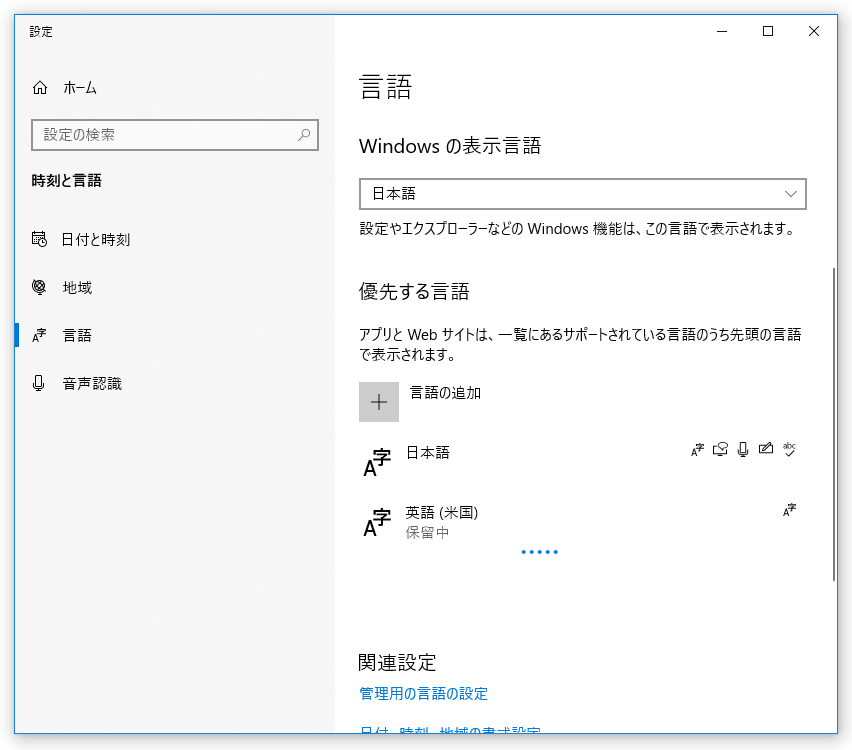
Task: Click the search magnifier icon
Action: (x=304, y=134)
